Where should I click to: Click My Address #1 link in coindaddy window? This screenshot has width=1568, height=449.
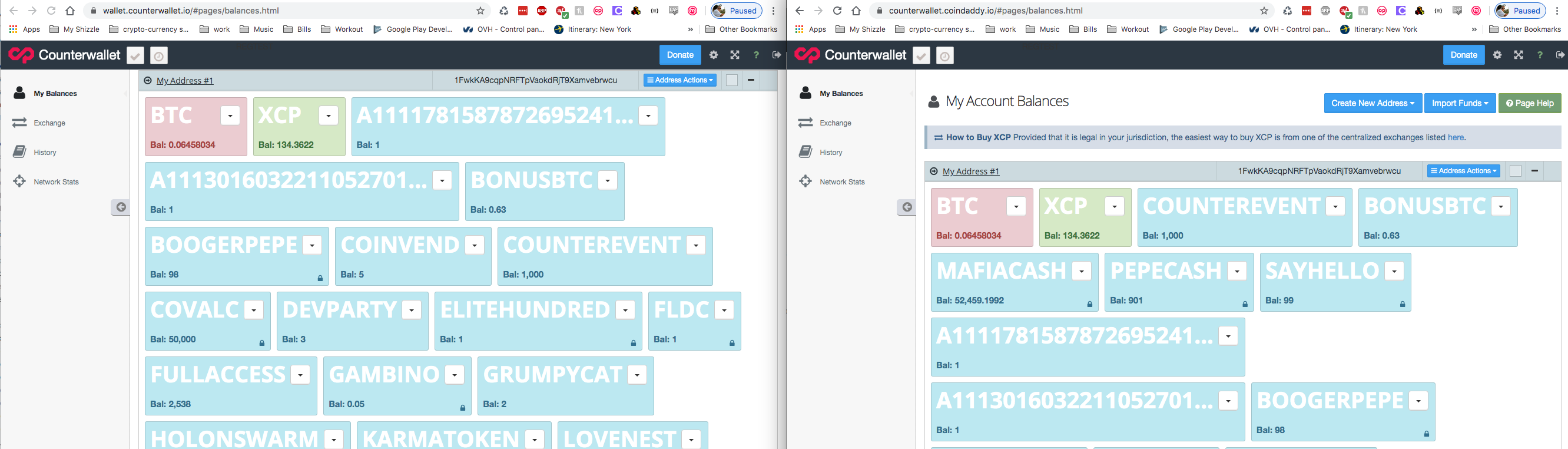coord(971,171)
